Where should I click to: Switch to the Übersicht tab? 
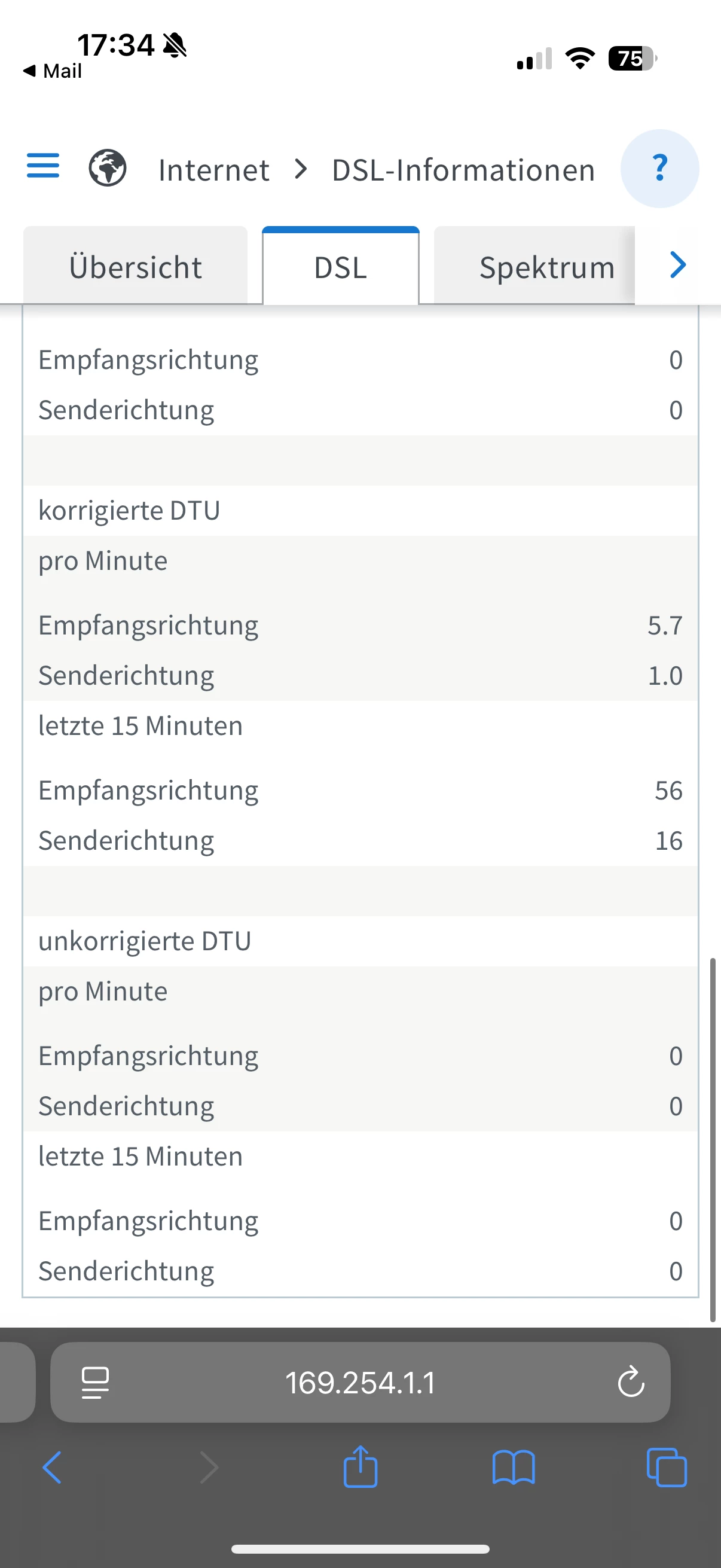point(135,267)
